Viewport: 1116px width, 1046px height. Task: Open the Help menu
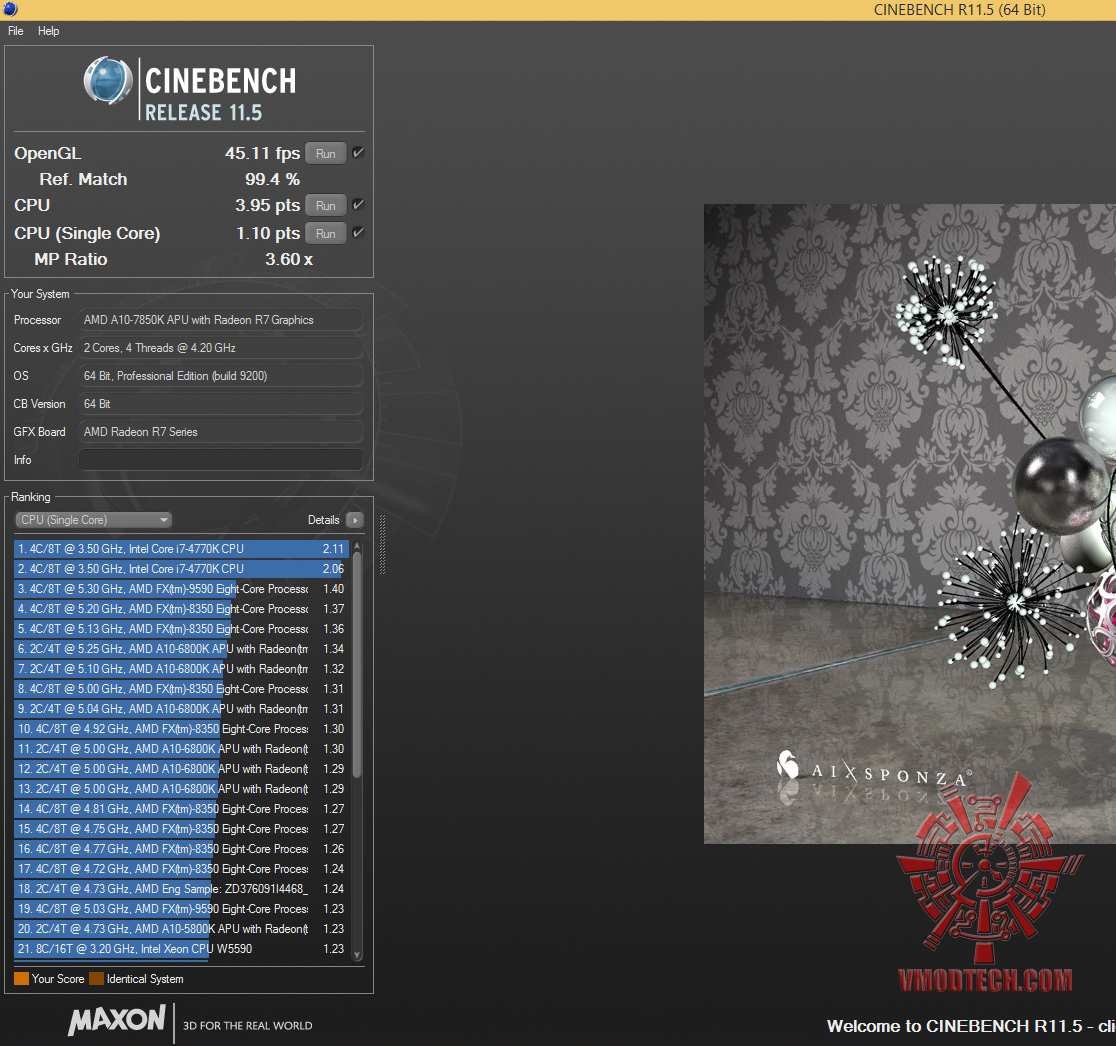(48, 31)
